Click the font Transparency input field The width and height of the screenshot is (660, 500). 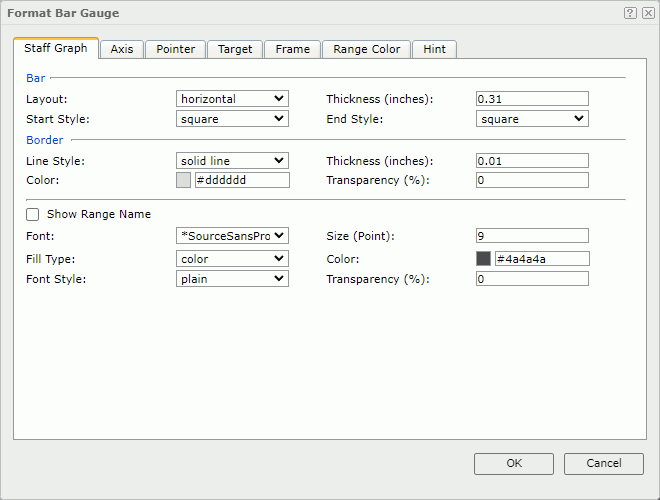click(532, 279)
